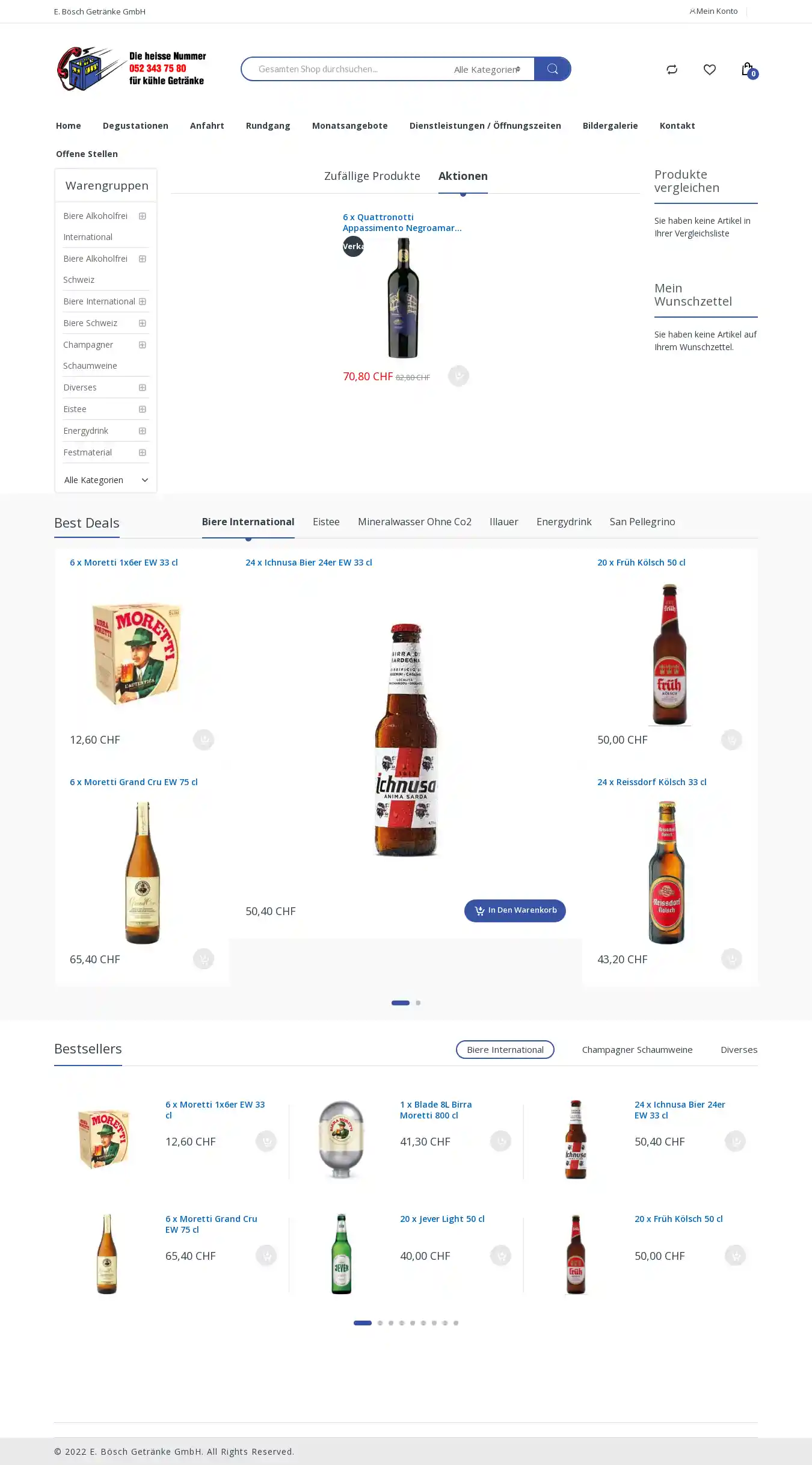
Task: Click cart icon for Blade 8L Birra Moretti
Action: 500,1141
